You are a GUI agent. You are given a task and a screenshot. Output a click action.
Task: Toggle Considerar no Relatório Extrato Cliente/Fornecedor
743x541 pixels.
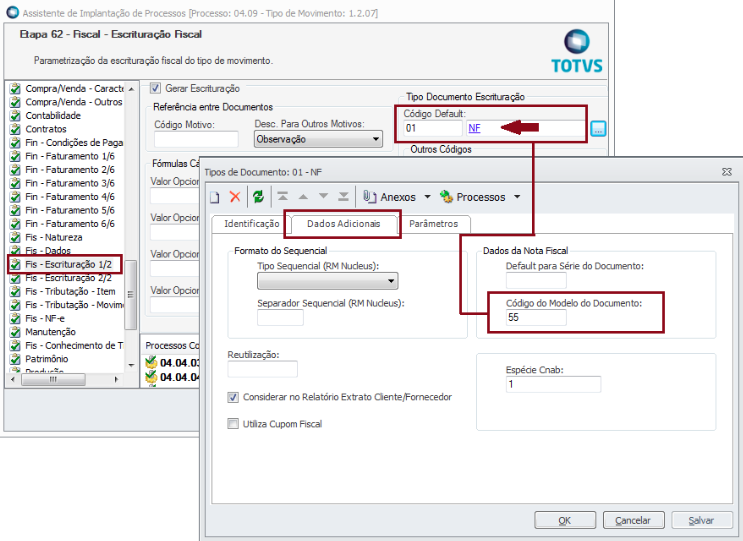point(233,397)
